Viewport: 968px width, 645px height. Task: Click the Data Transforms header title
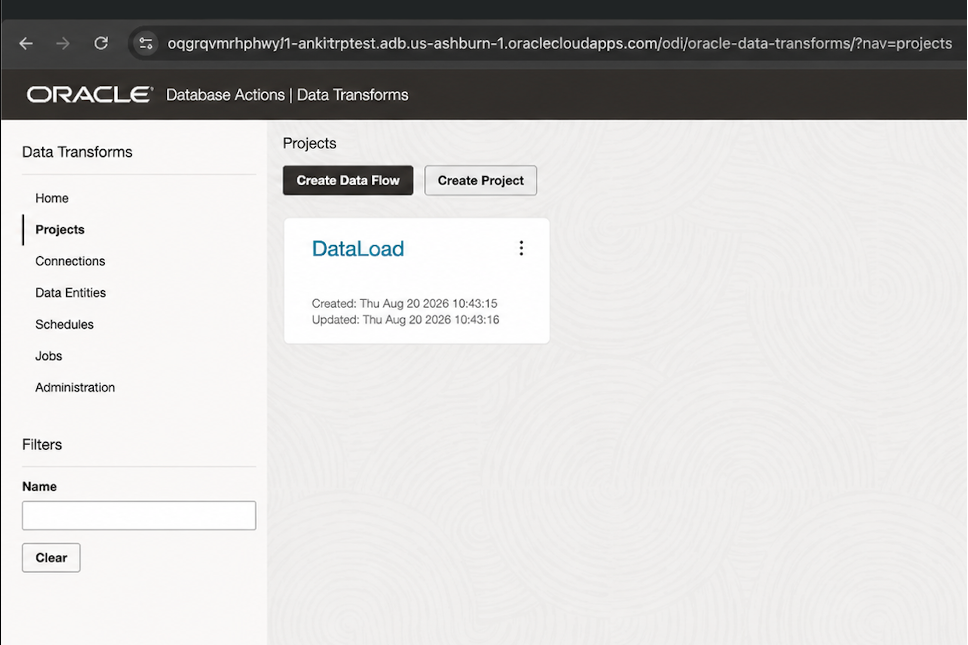(353, 95)
